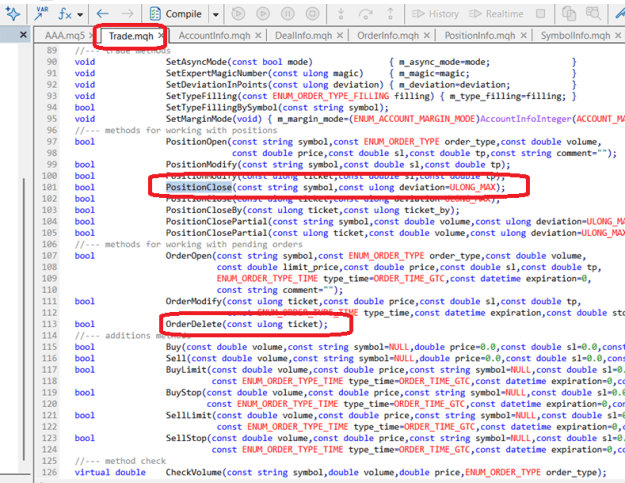
Task: Click the highlighted PositionClose text on line 101
Action: click(x=199, y=187)
